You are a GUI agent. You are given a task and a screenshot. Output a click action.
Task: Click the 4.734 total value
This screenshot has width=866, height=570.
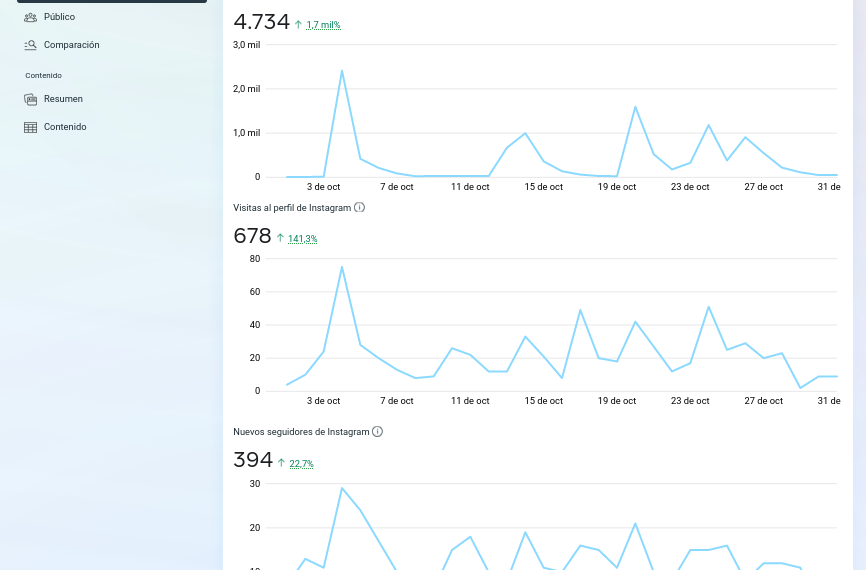coord(261,22)
